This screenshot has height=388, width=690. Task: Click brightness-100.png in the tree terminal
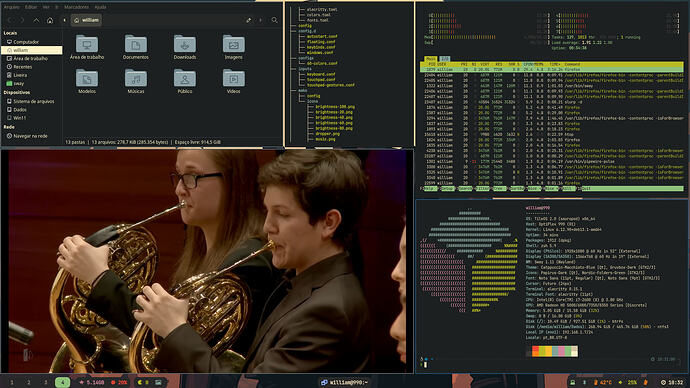coord(335,106)
